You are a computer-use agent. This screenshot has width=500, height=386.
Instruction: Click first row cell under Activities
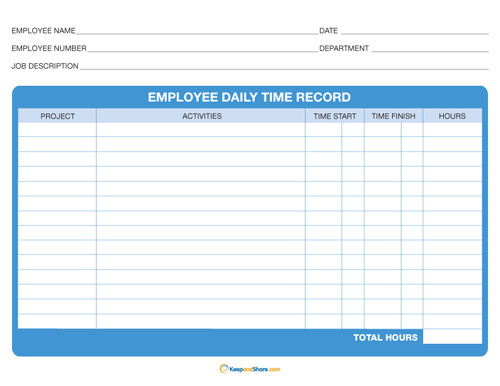pyautogui.click(x=201, y=130)
